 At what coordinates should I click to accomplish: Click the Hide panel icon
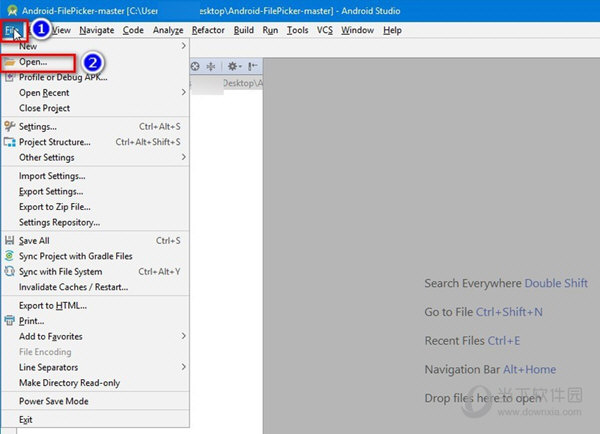[x=252, y=67]
